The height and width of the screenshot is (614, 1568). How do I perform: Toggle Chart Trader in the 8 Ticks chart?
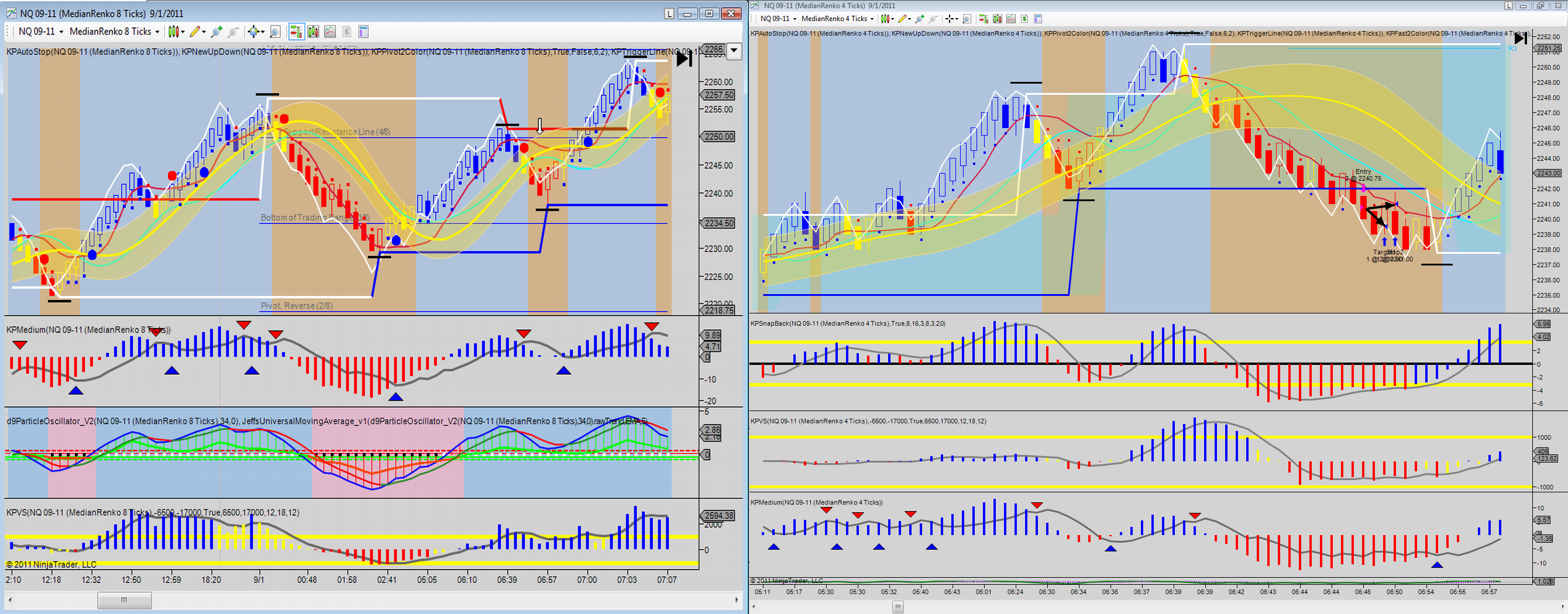297,32
